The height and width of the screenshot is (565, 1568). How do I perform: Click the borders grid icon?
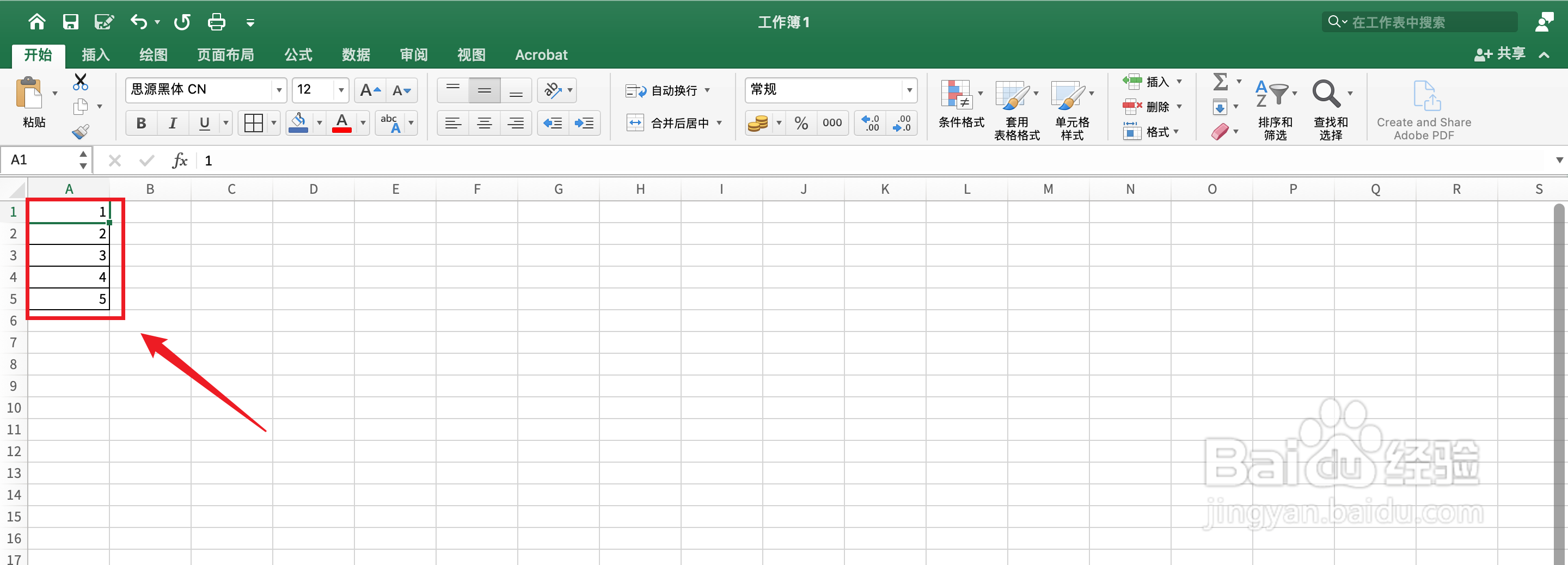pyautogui.click(x=253, y=124)
